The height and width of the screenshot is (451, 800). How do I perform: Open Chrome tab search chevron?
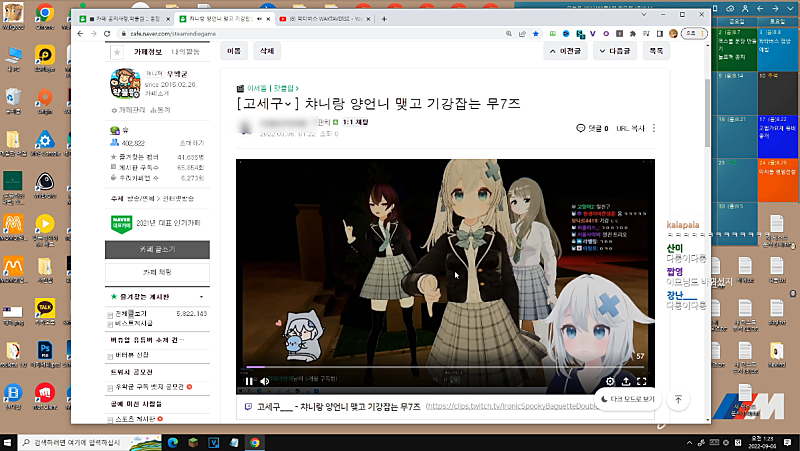pyautogui.click(x=644, y=15)
